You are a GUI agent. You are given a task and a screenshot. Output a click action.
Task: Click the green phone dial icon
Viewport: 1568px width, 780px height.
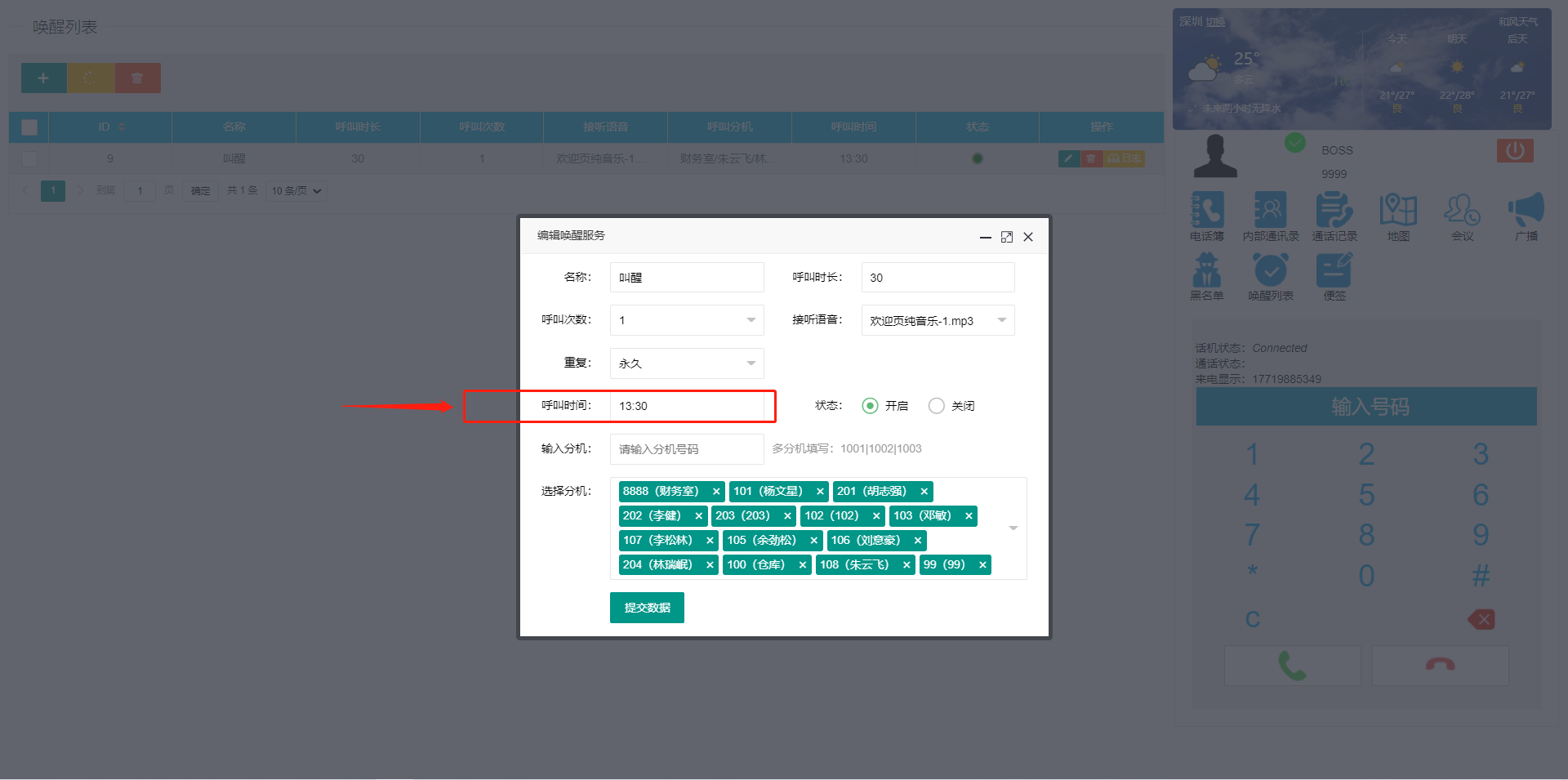coord(1292,666)
